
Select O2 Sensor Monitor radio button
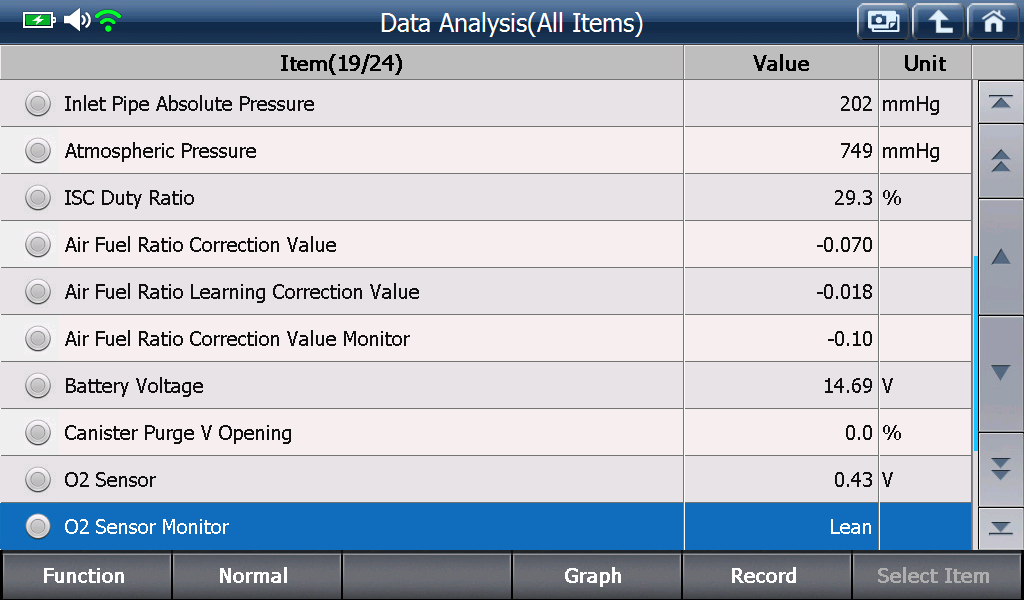[x=38, y=527]
